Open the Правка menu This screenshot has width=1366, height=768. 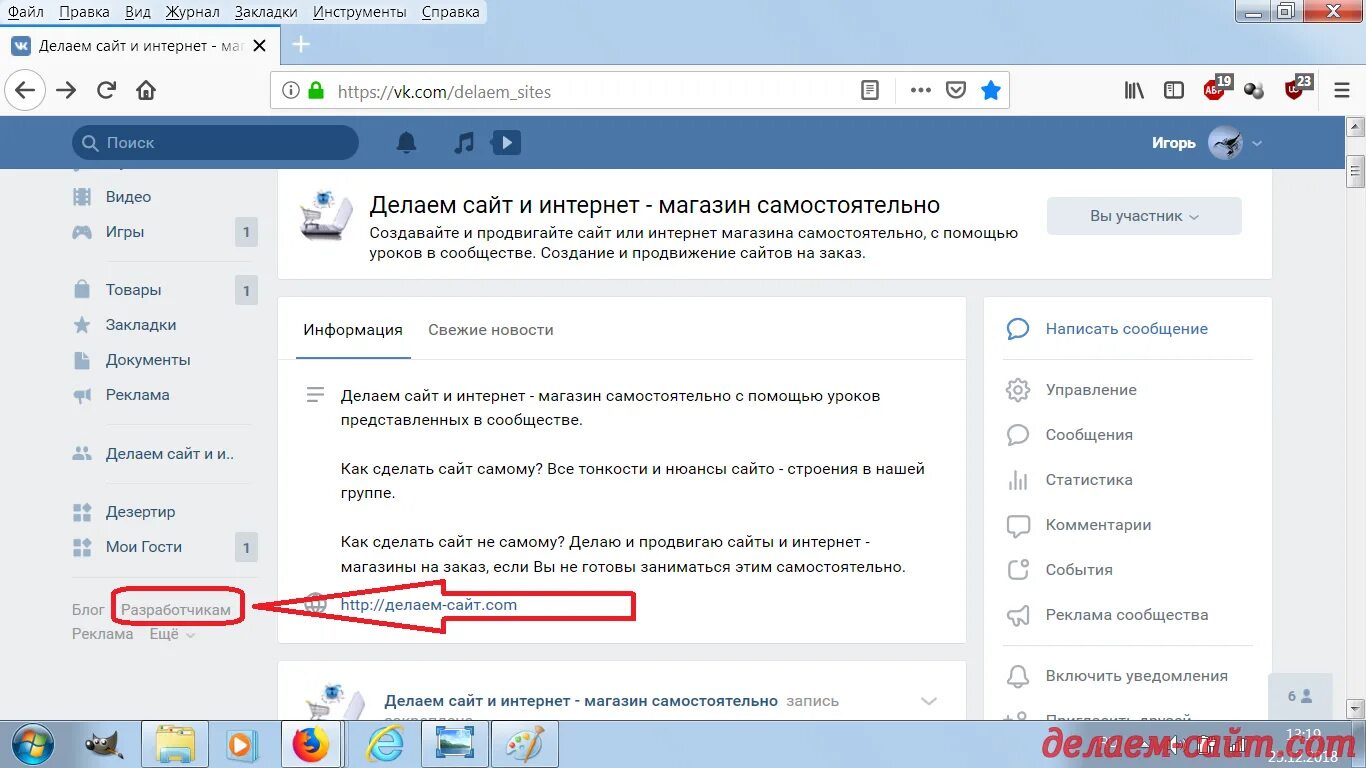(84, 12)
